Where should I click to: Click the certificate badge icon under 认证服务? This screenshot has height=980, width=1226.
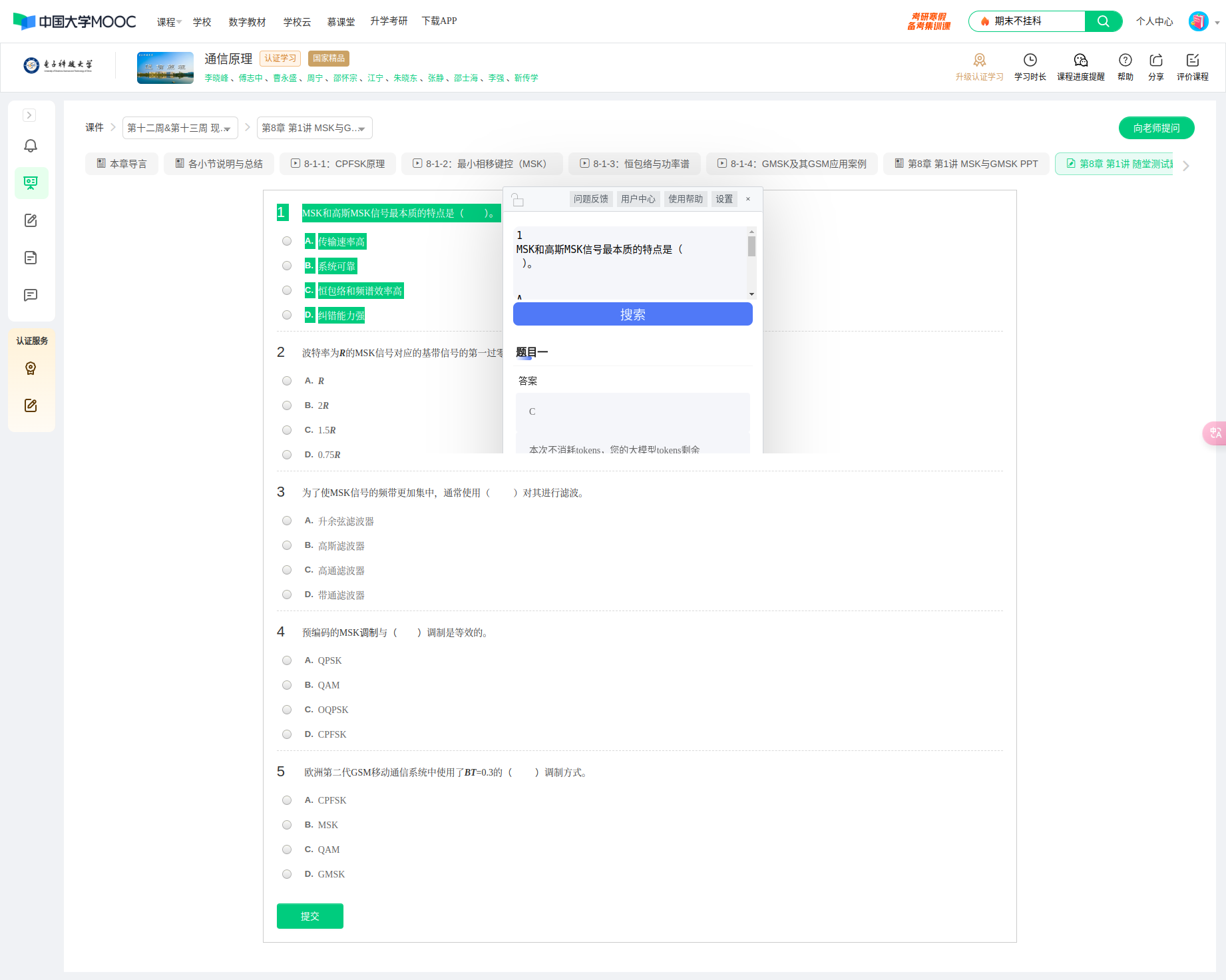(31, 368)
